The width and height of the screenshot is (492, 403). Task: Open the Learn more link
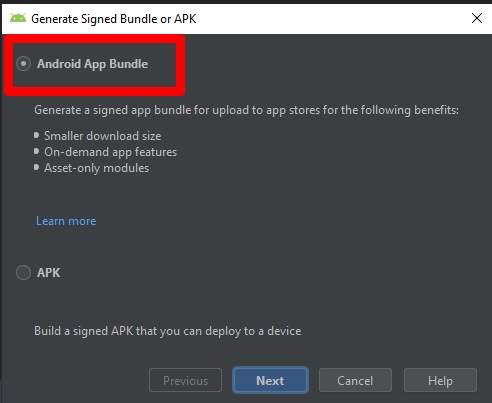(x=66, y=221)
